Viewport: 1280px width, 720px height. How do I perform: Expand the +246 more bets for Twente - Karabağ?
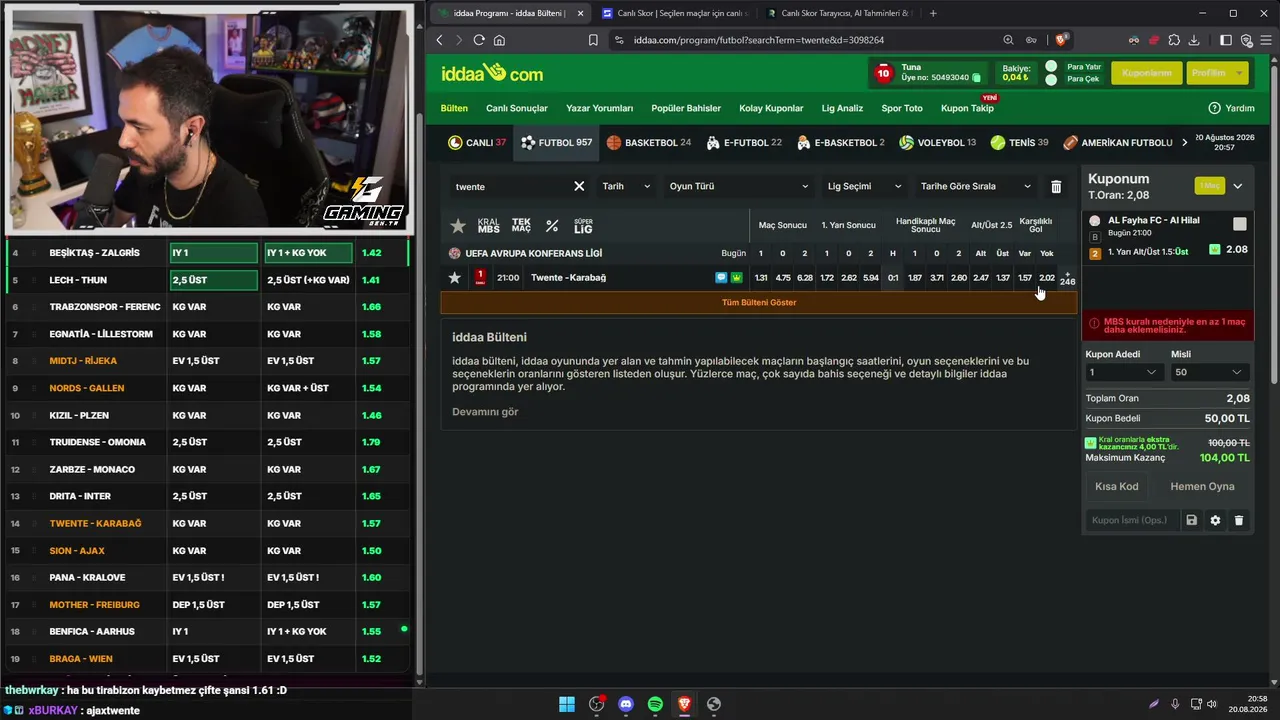coord(1067,279)
